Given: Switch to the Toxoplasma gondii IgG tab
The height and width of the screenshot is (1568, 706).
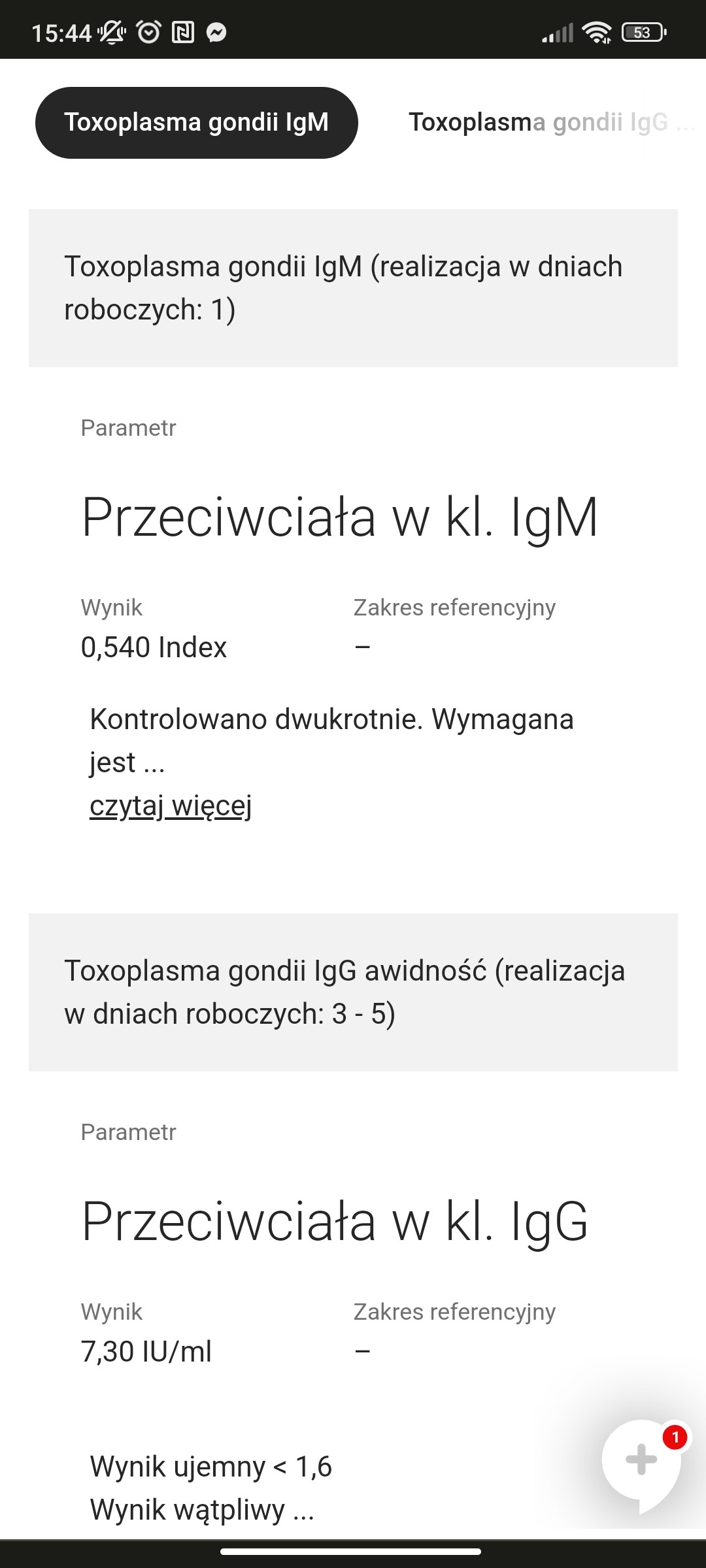Looking at the screenshot, I should click(539, 123).
